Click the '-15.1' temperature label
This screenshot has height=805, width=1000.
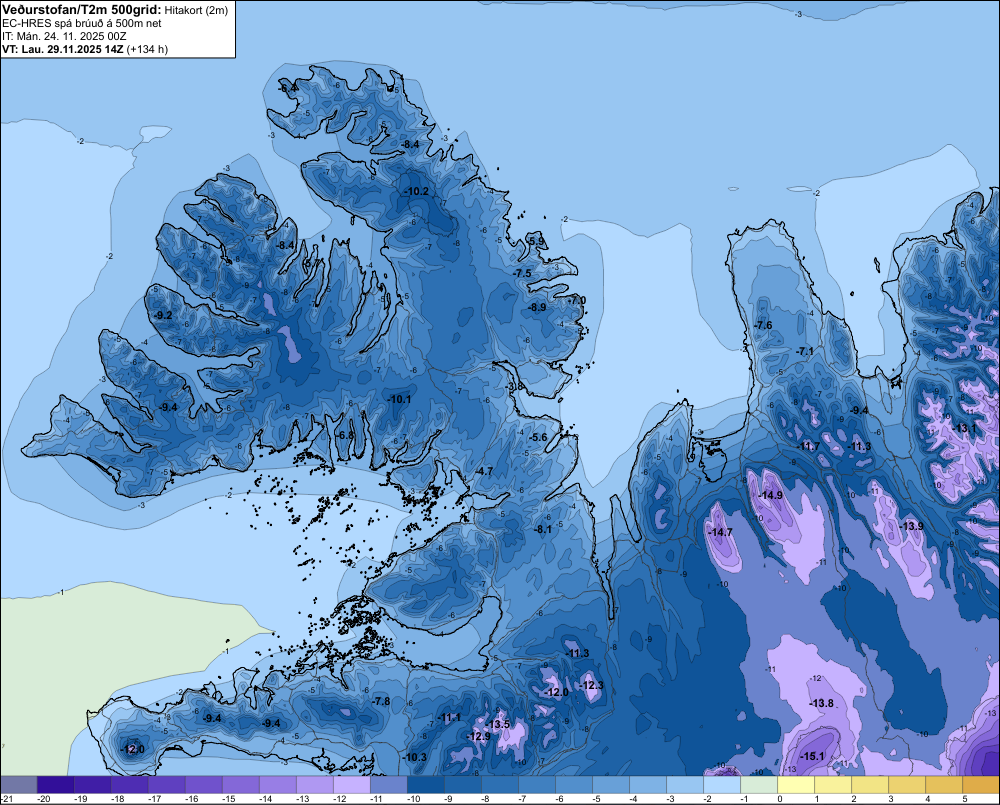coord(812,756)
